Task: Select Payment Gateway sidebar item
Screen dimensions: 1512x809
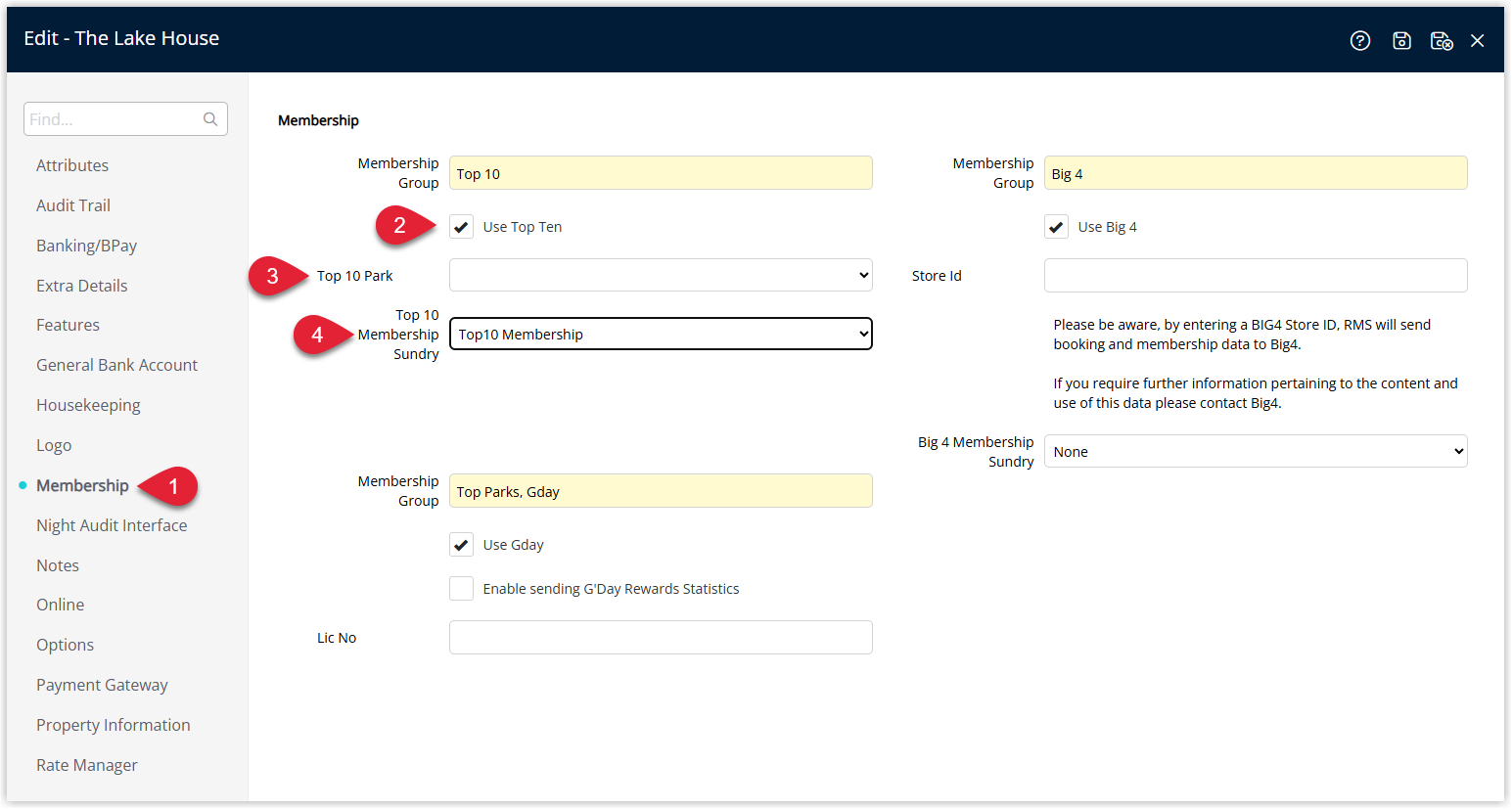Action: click(102, 685)
